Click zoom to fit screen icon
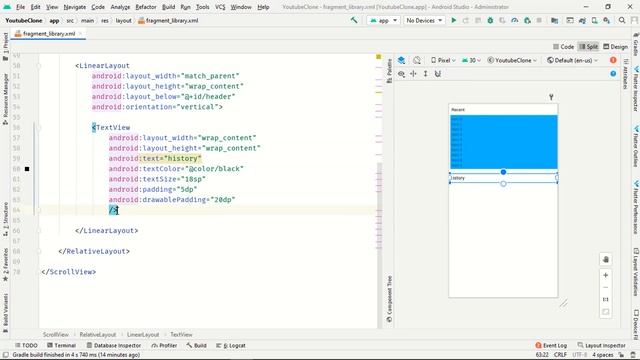The width and height of the screenshot is (640, 360). click(x=606, y=312)
